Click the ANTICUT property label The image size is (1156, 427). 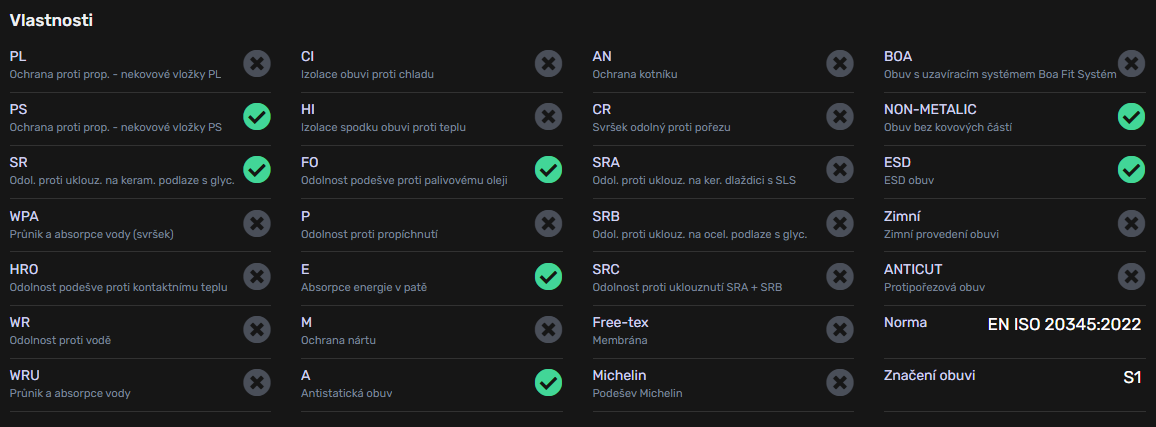pyautogui.click(x=913, y=270)
